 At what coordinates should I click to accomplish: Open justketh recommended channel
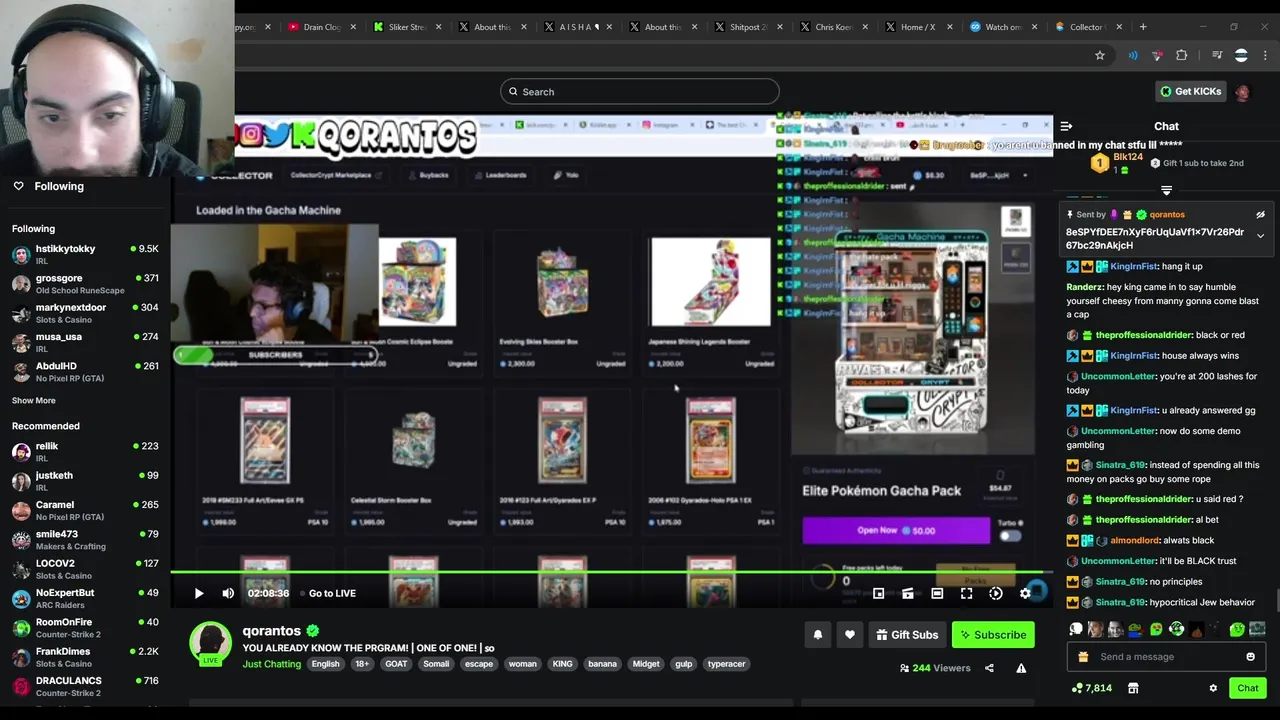coord(85,481)
